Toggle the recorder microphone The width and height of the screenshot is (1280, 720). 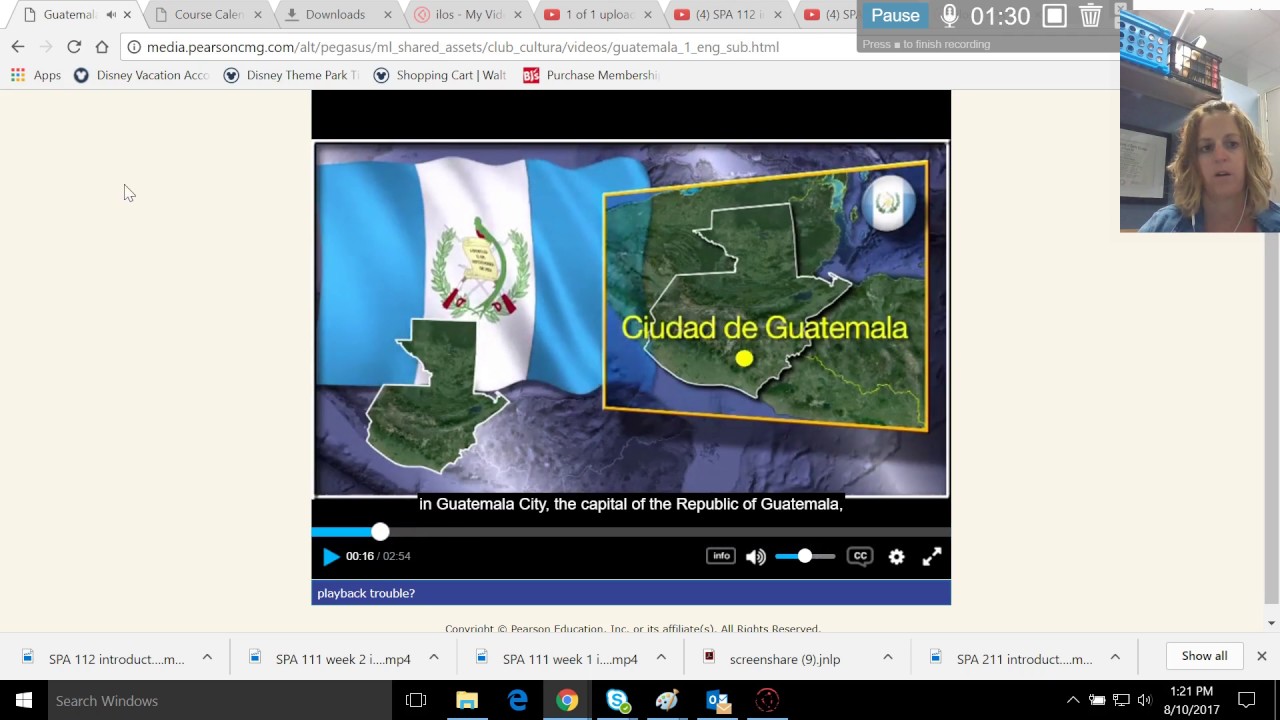tap(949, 16)
